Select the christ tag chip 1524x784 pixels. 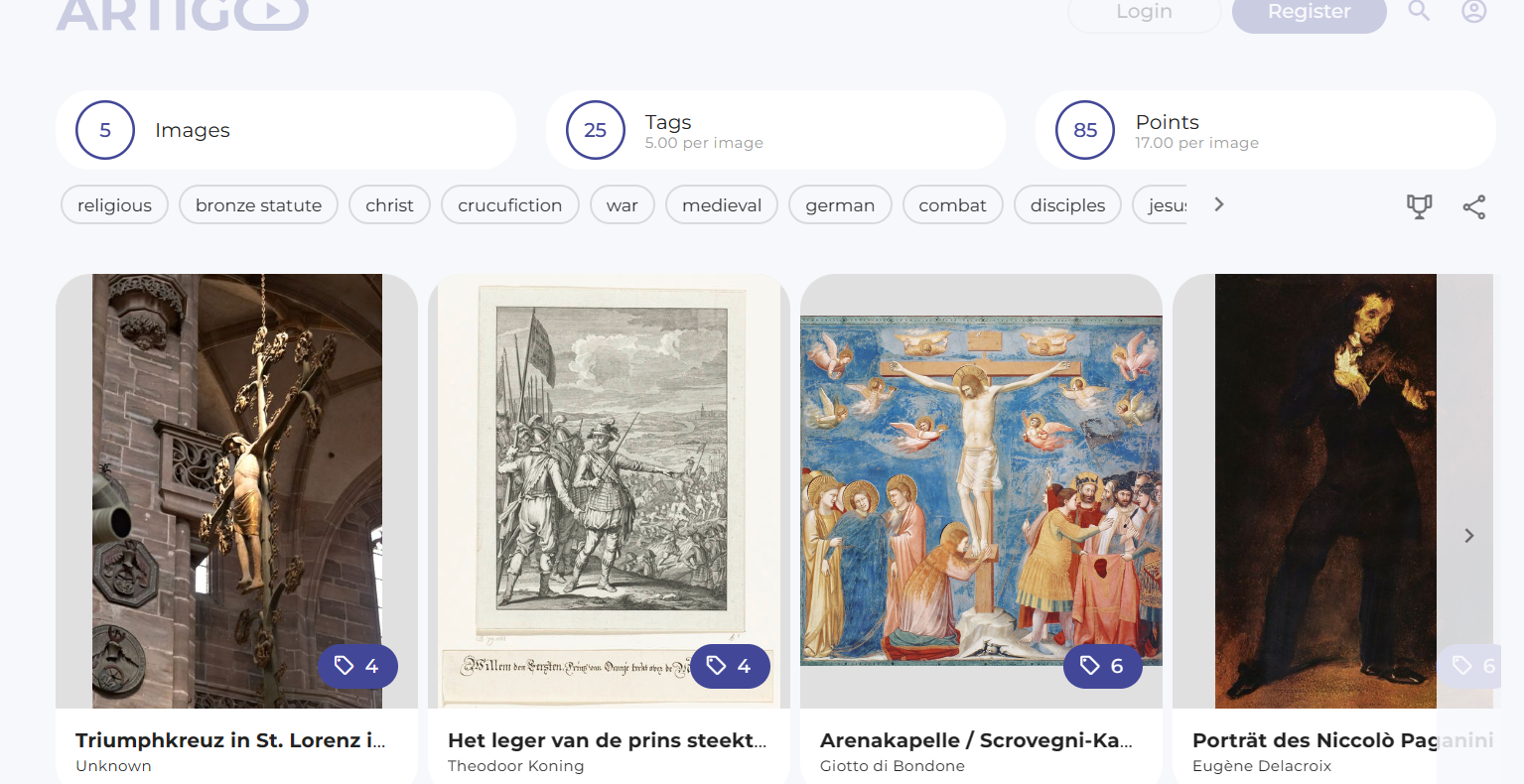coord(389,205)
